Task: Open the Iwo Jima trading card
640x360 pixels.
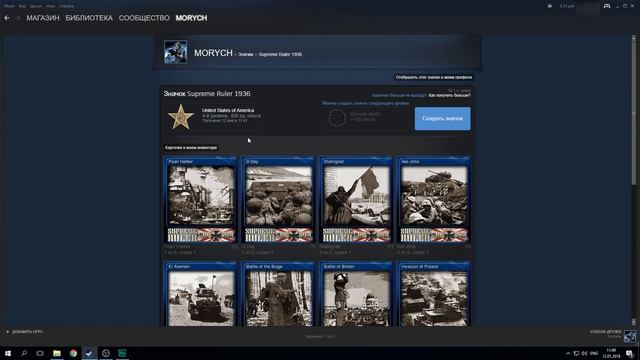Action: pos(433,200)
